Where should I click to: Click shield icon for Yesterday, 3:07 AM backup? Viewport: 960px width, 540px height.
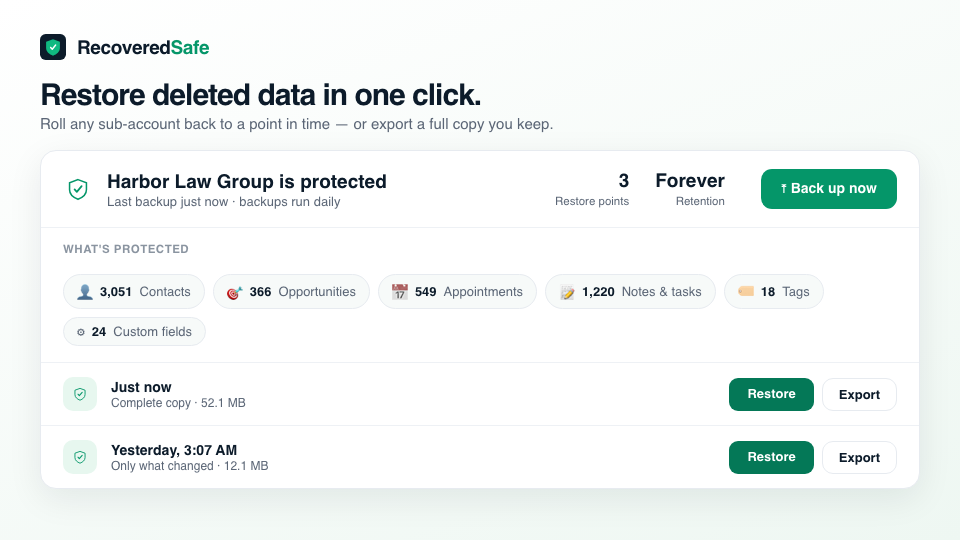click(x=80, y=457)
